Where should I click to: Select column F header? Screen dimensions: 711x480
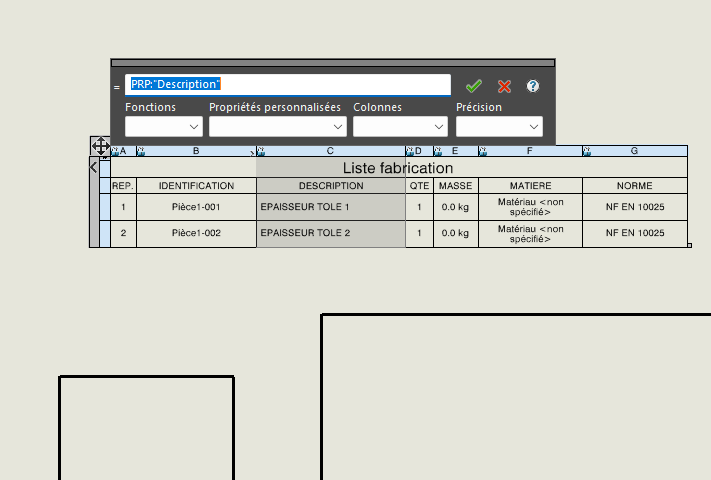pos(530,151)
